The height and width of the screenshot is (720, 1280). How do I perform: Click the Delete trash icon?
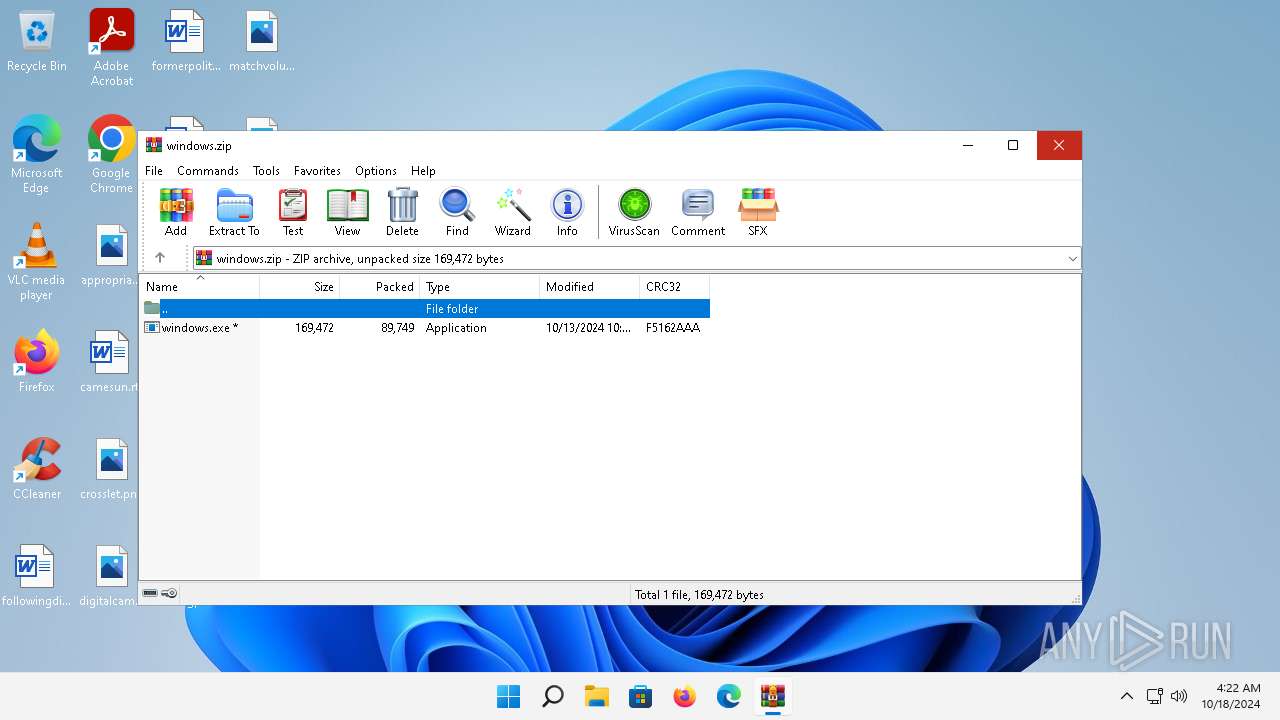(x=402, y=212)
